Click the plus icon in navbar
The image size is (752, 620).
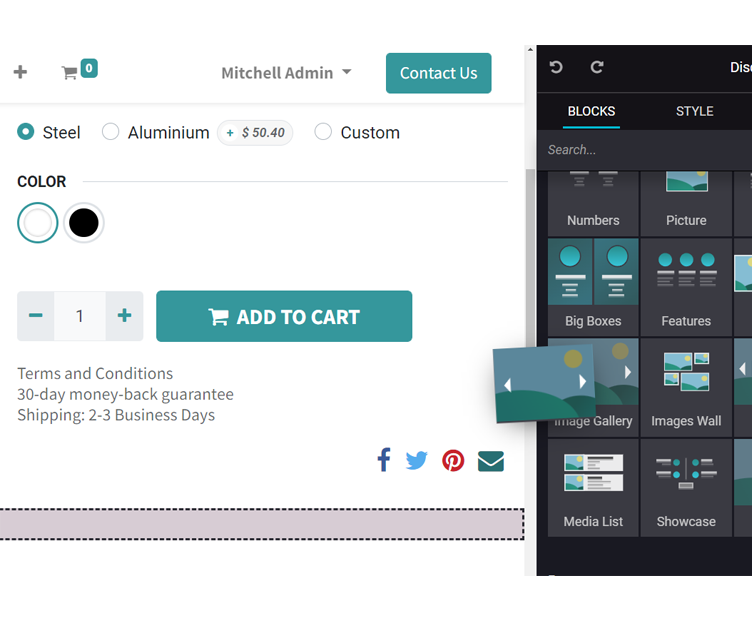(20, 72)
